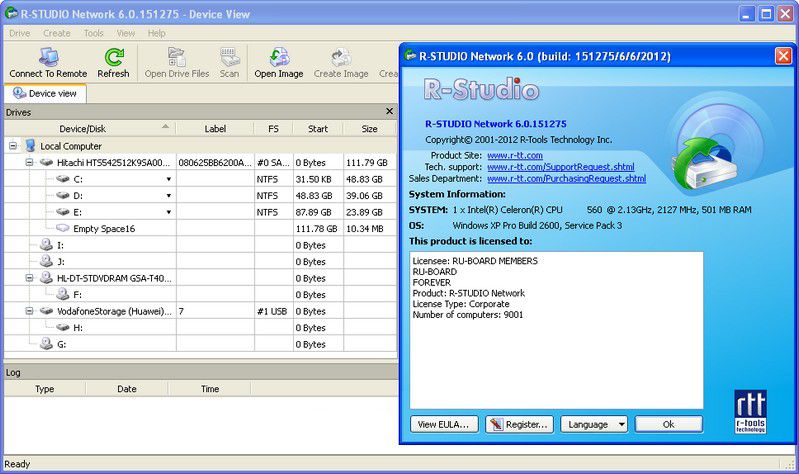Image resolution: width=799 pixels, height=474 pixels.
Task: Click the R-Studio icon in the main title bar
Action: tap(11, 14)
